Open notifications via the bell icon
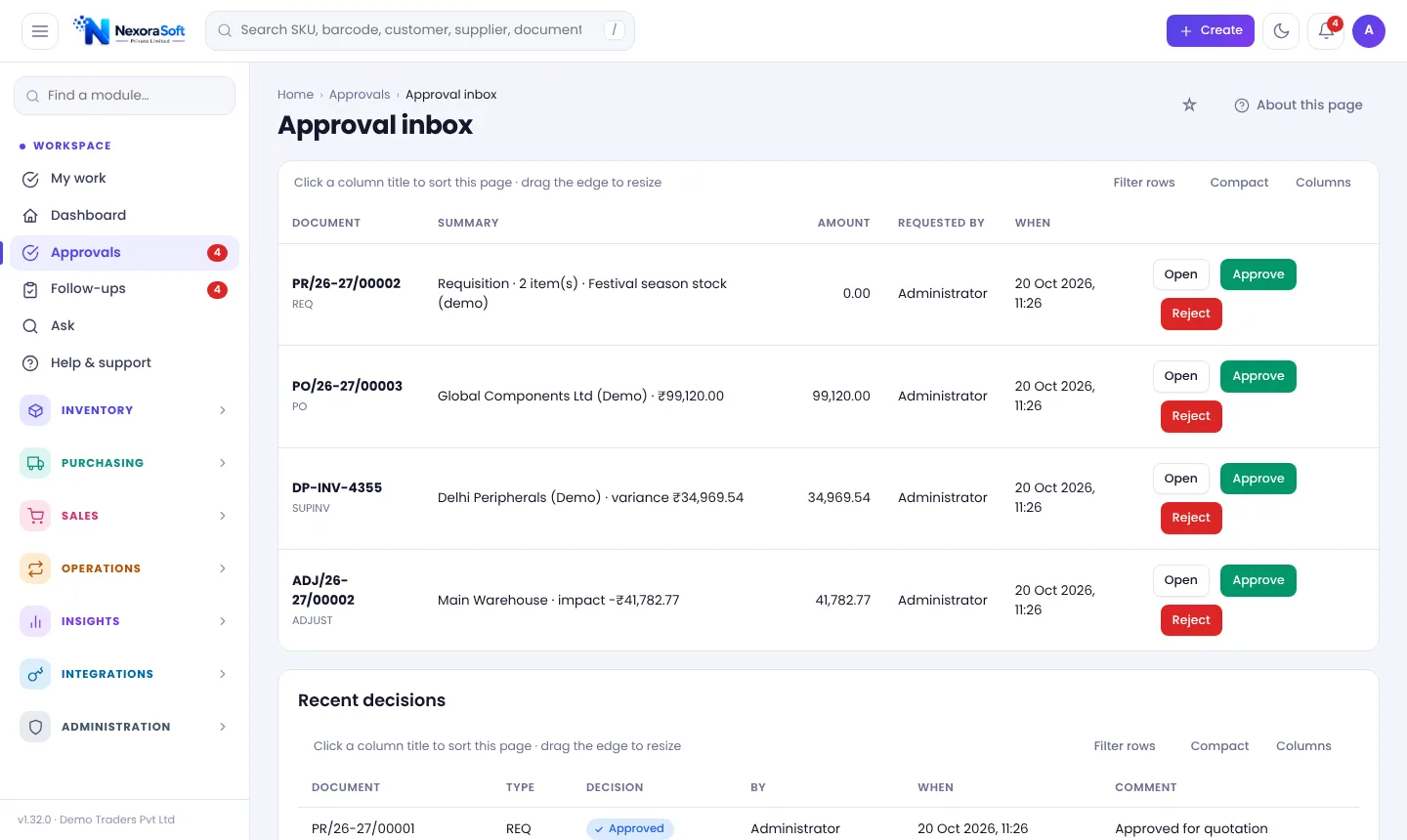Screen dimensions: 1407x840 [x=1326, y=31]
